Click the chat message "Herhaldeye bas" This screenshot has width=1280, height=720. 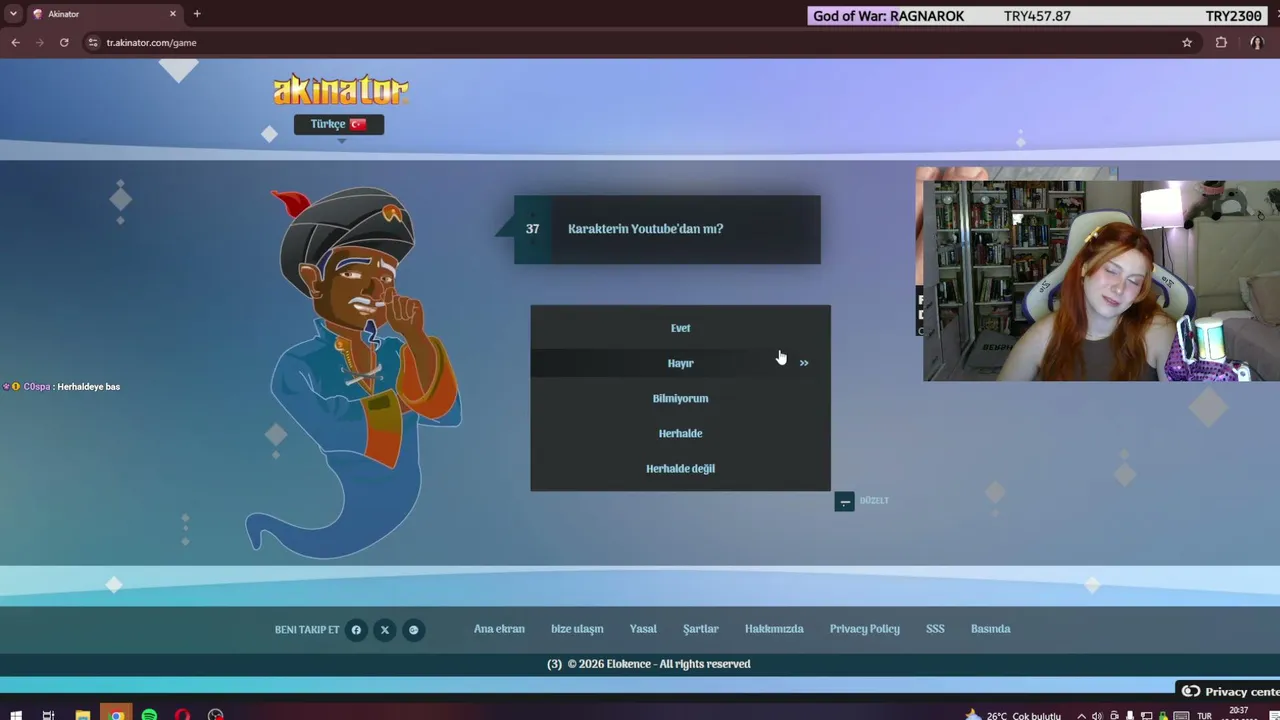click(89, 387)
